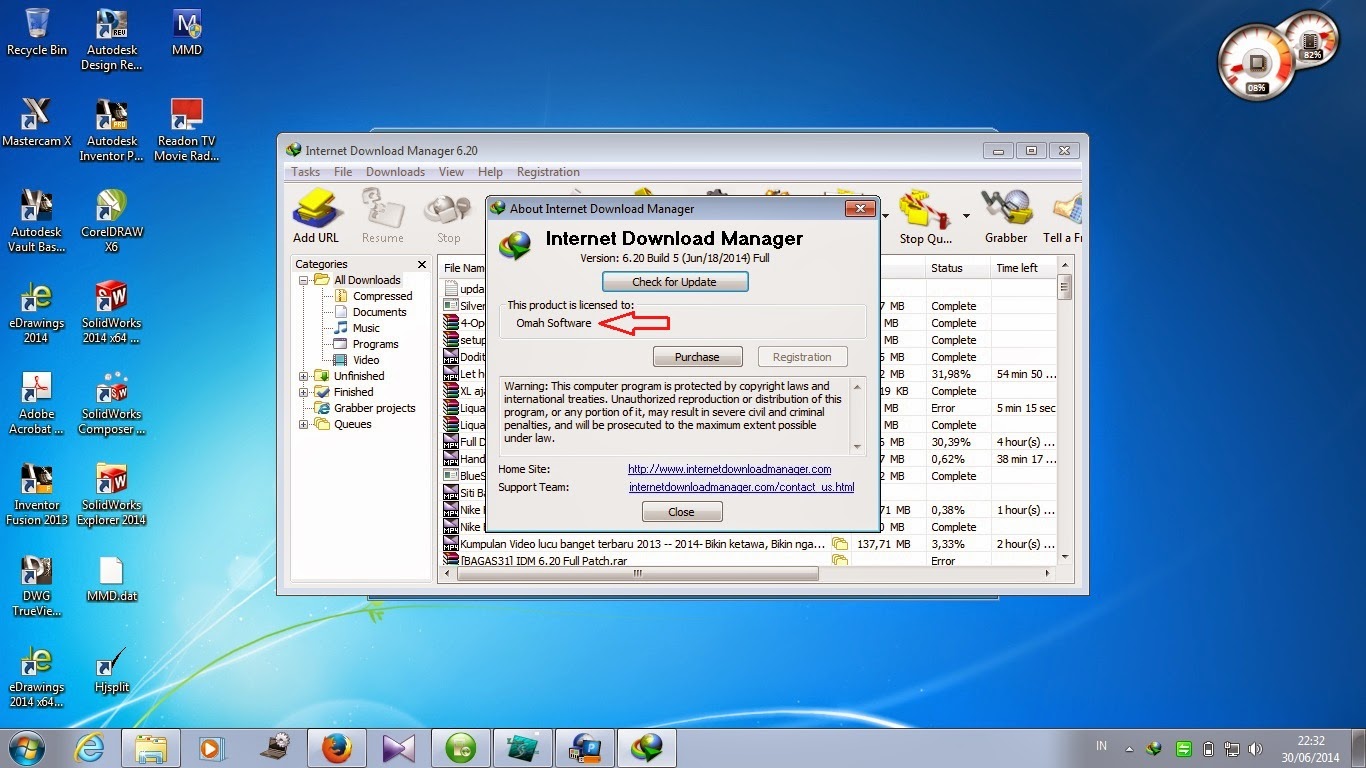Screen dimensions: 1366x768
Task: Expand the Queues category node
Action: 304,424
